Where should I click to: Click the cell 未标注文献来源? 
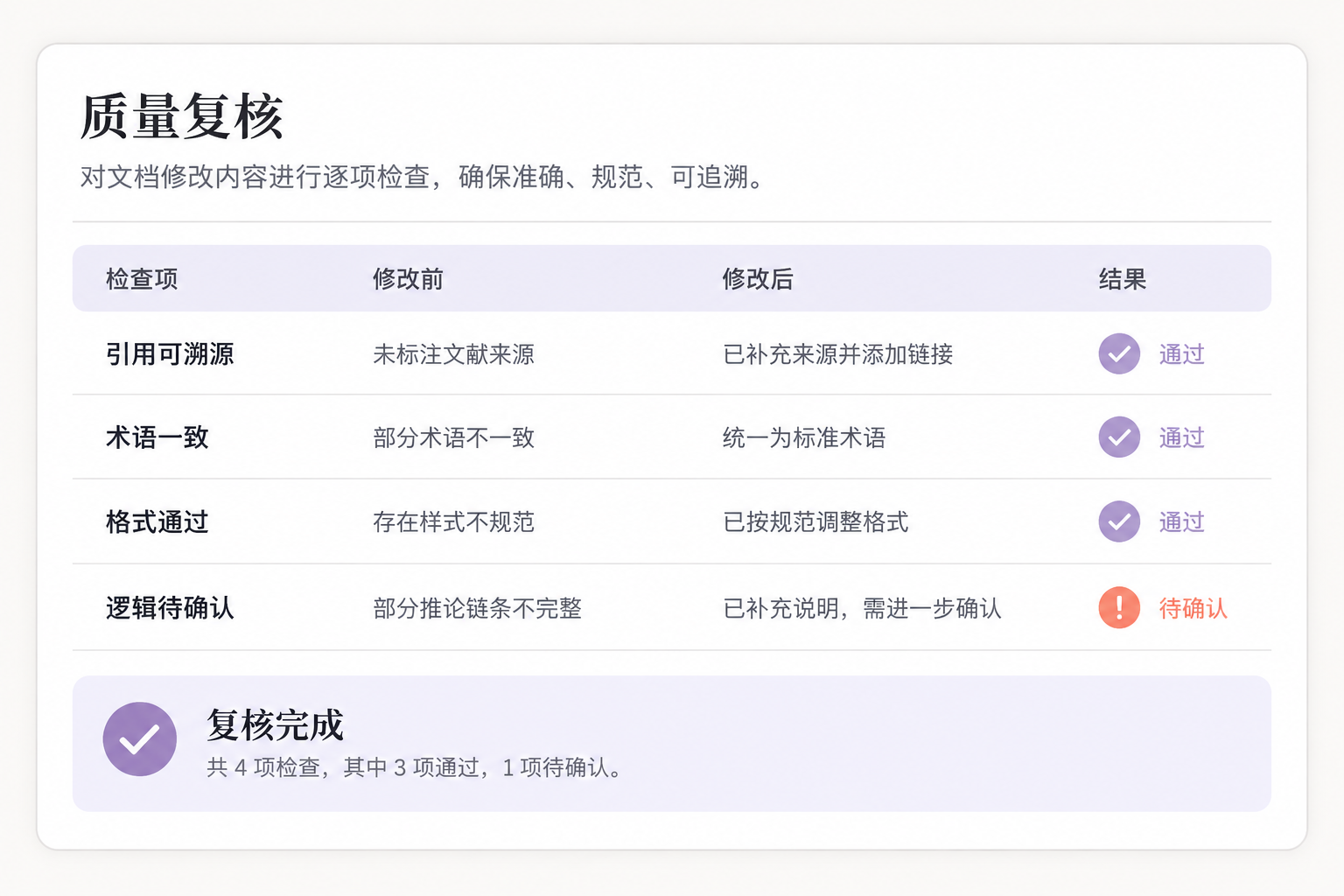click(453, 354)
